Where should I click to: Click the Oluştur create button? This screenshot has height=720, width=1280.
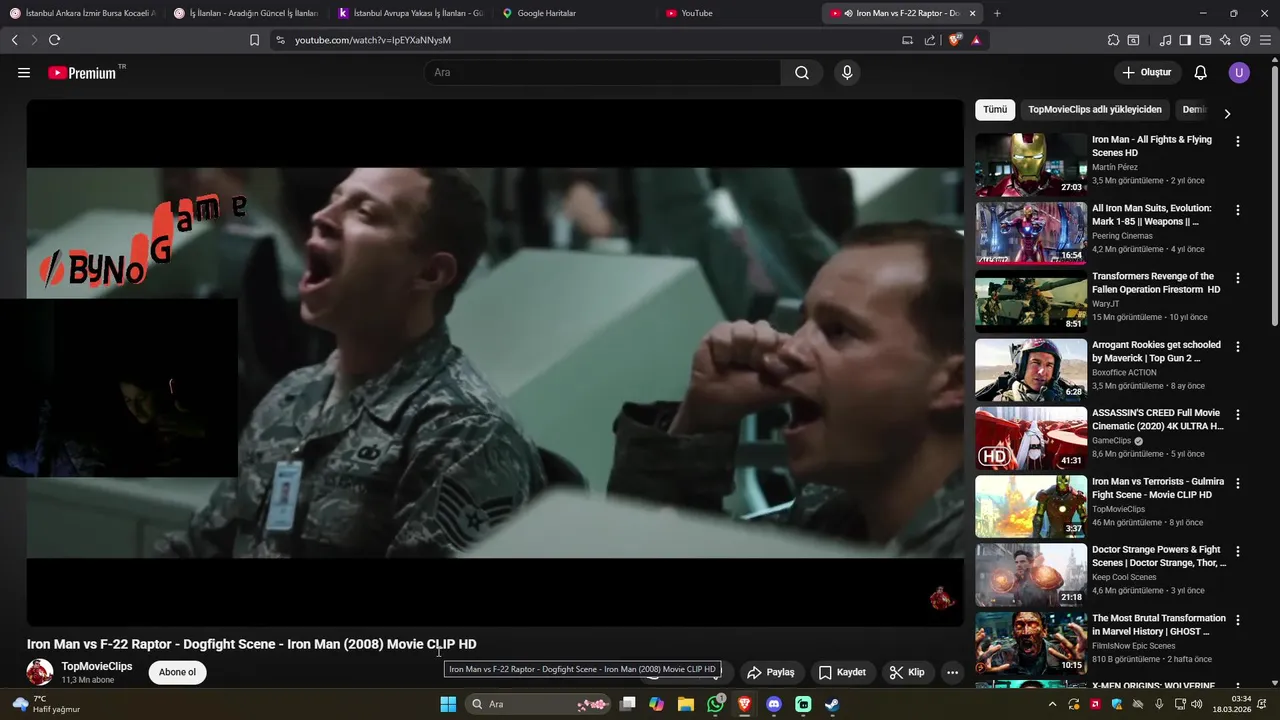1147,73
